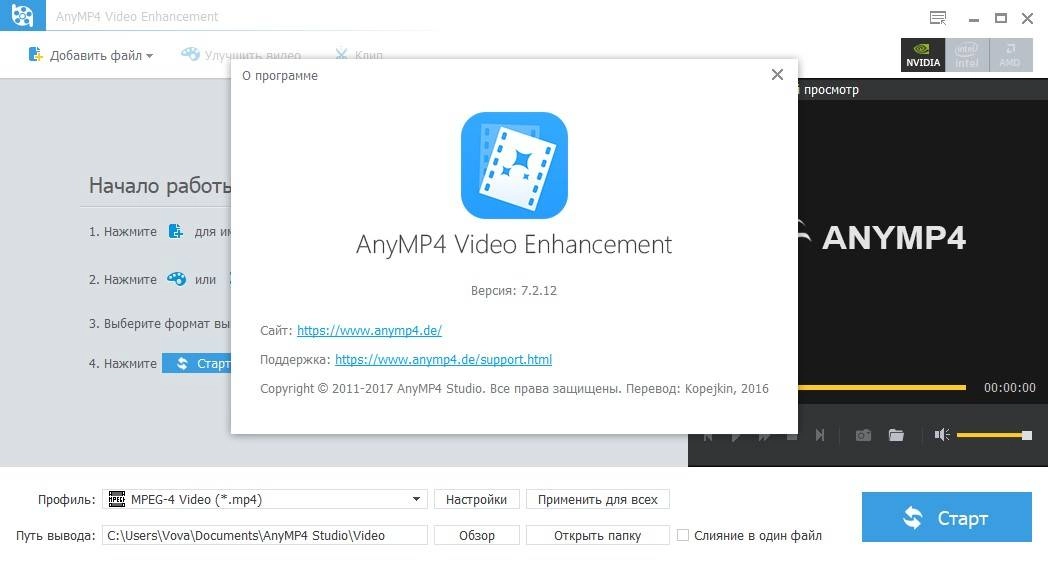Image resolution: width=1048 pixels, height=572 pixels.
Task: Open the Профиль format dropdown
Action: coord(265,499)
